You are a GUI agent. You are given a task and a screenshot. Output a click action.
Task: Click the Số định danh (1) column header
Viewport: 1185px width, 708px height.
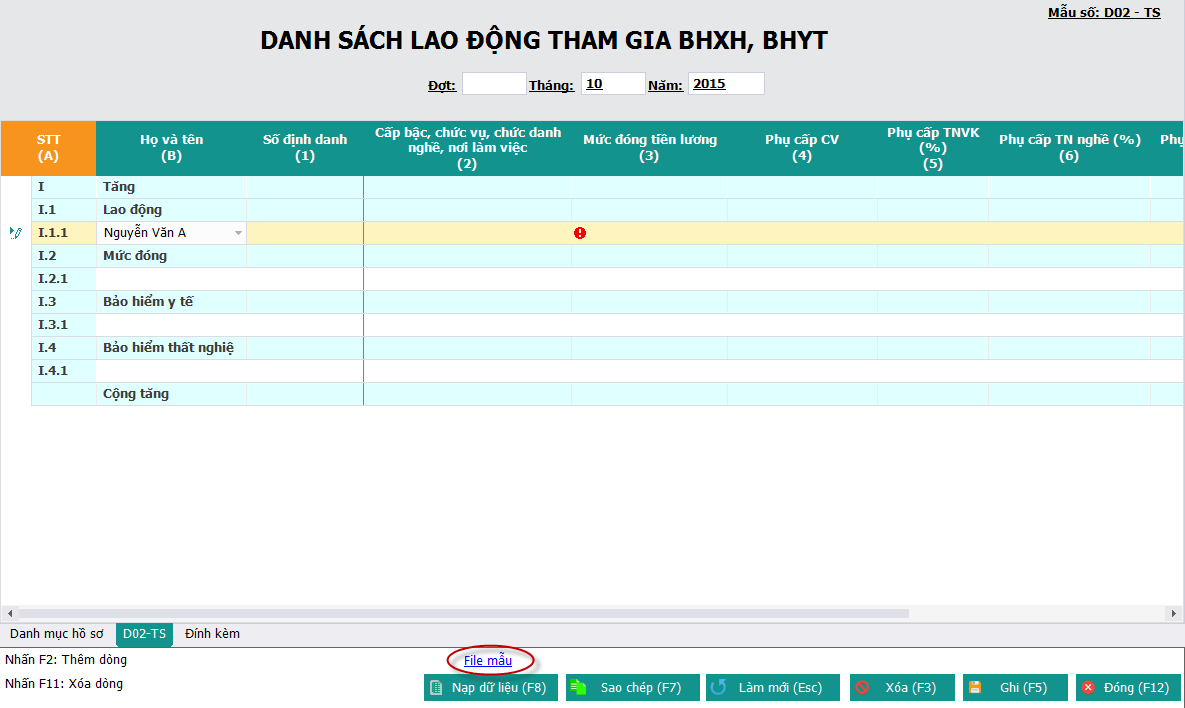tap(305, 148)
